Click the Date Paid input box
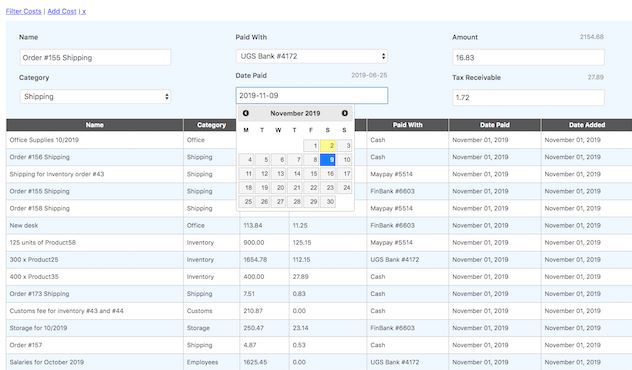 click(x=312, y=96)
